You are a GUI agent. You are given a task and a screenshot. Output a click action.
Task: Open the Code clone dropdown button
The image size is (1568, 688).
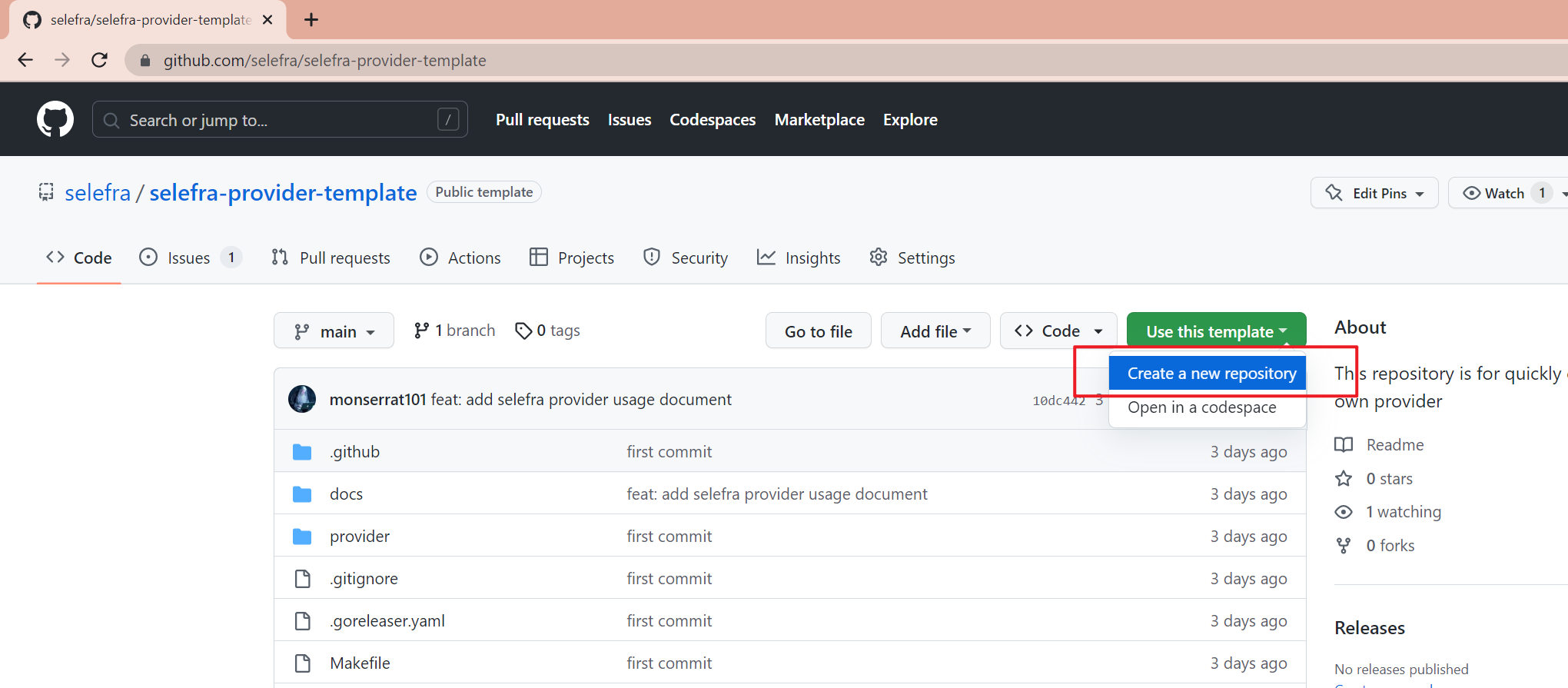[x=1058, y=331]
